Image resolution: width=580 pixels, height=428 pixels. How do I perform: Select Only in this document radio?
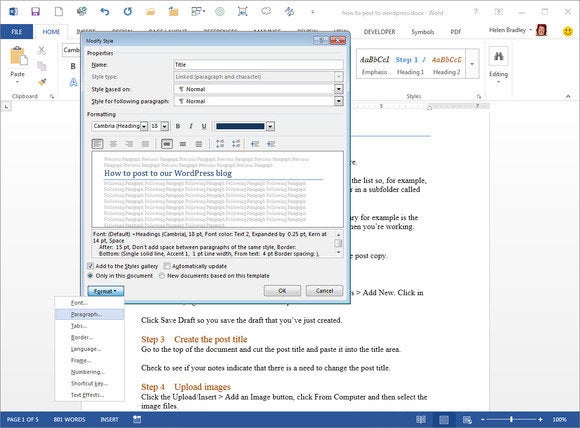(90, 276)
